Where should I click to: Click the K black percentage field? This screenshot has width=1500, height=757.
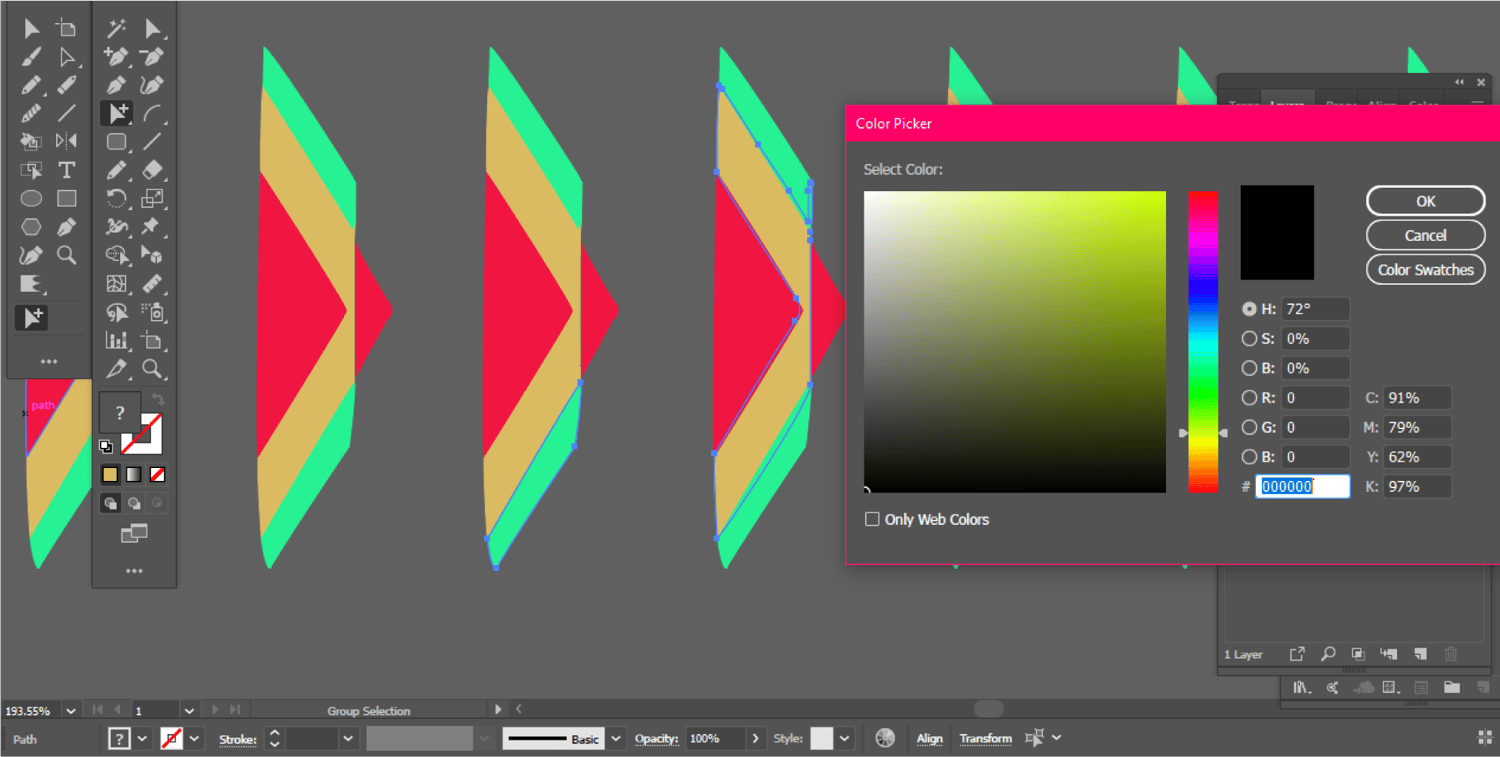click(1417, 487)
